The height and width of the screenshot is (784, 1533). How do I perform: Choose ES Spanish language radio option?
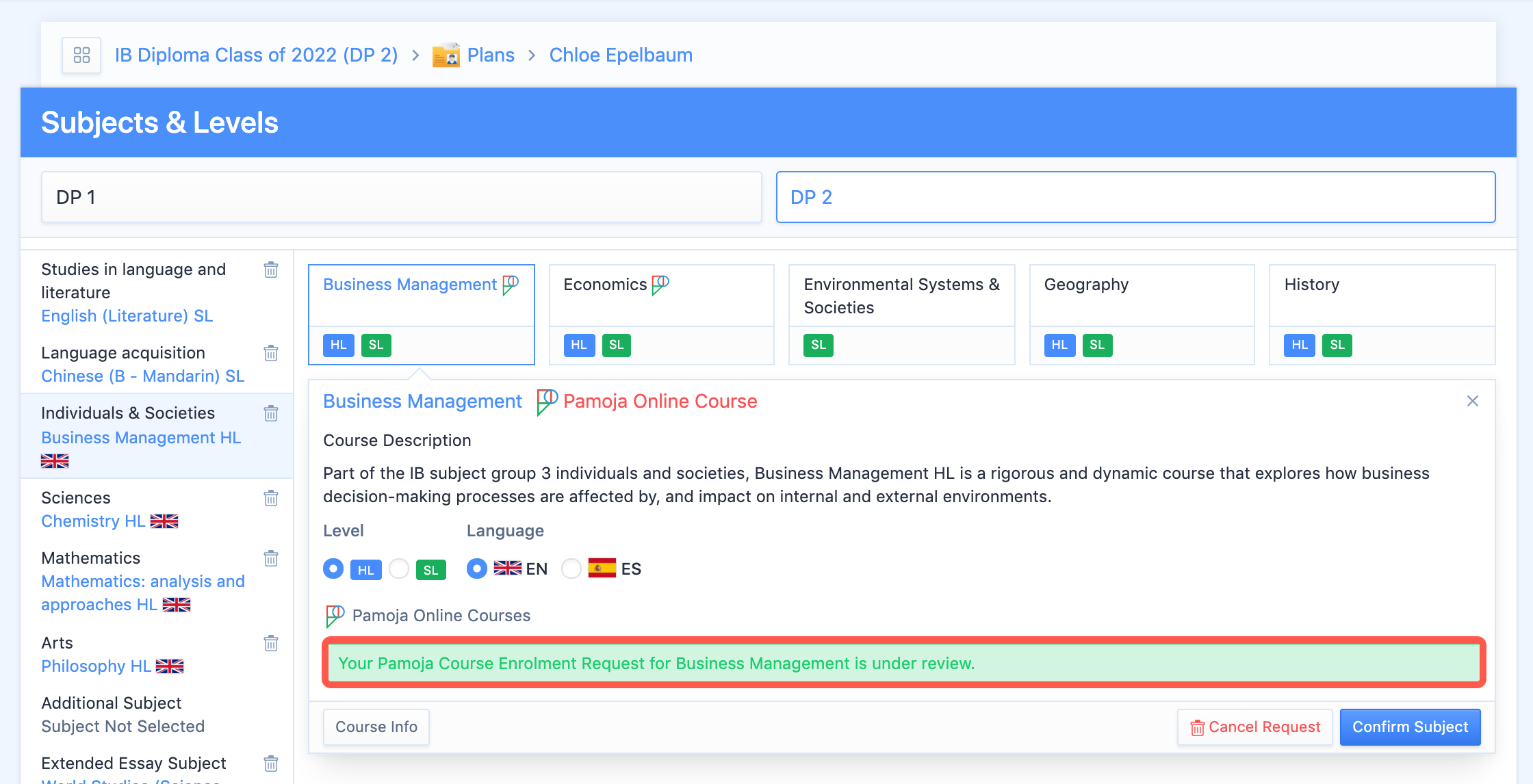pos(571,569)
